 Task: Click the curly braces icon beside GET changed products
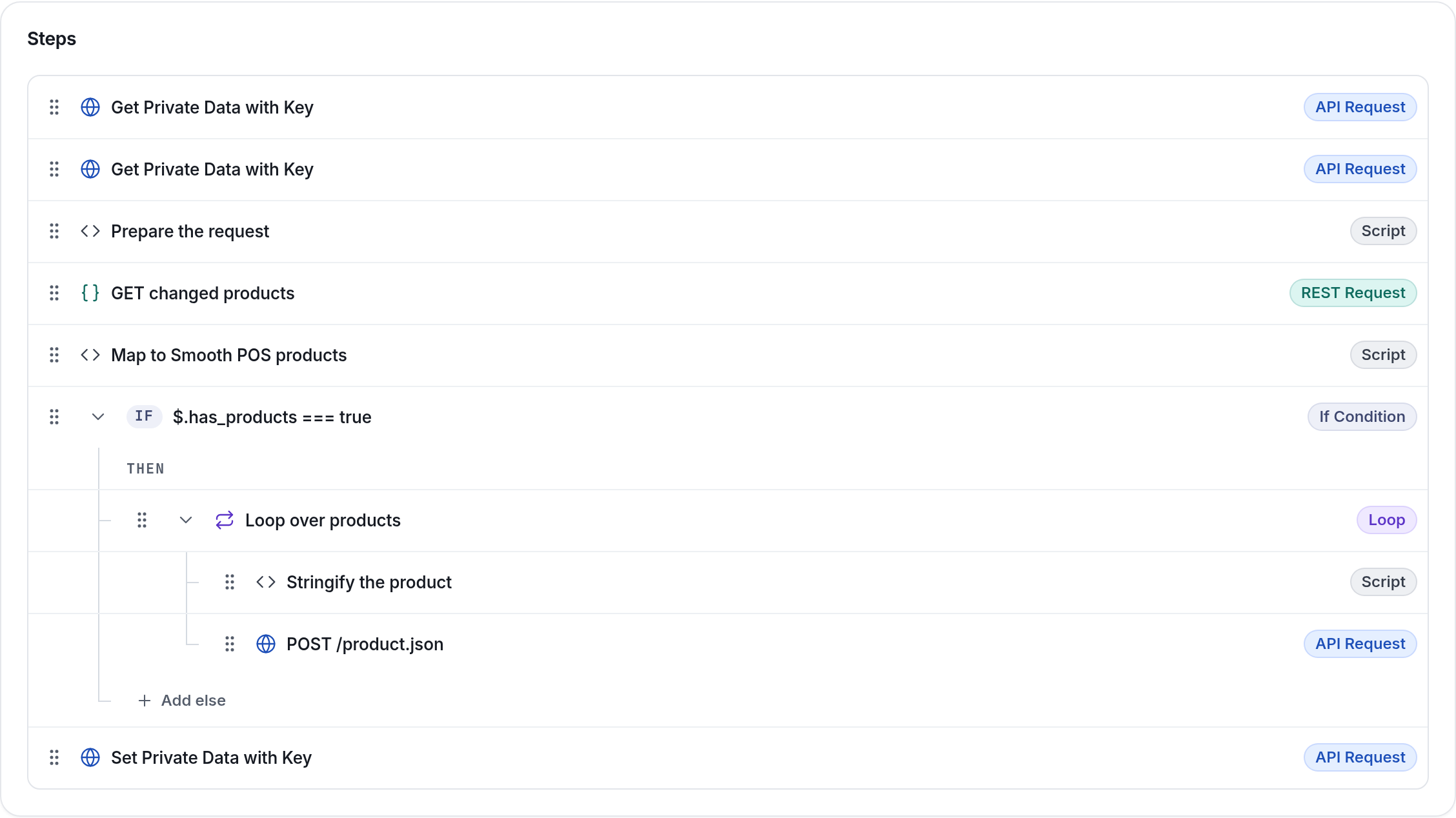[x=90, y=293]
